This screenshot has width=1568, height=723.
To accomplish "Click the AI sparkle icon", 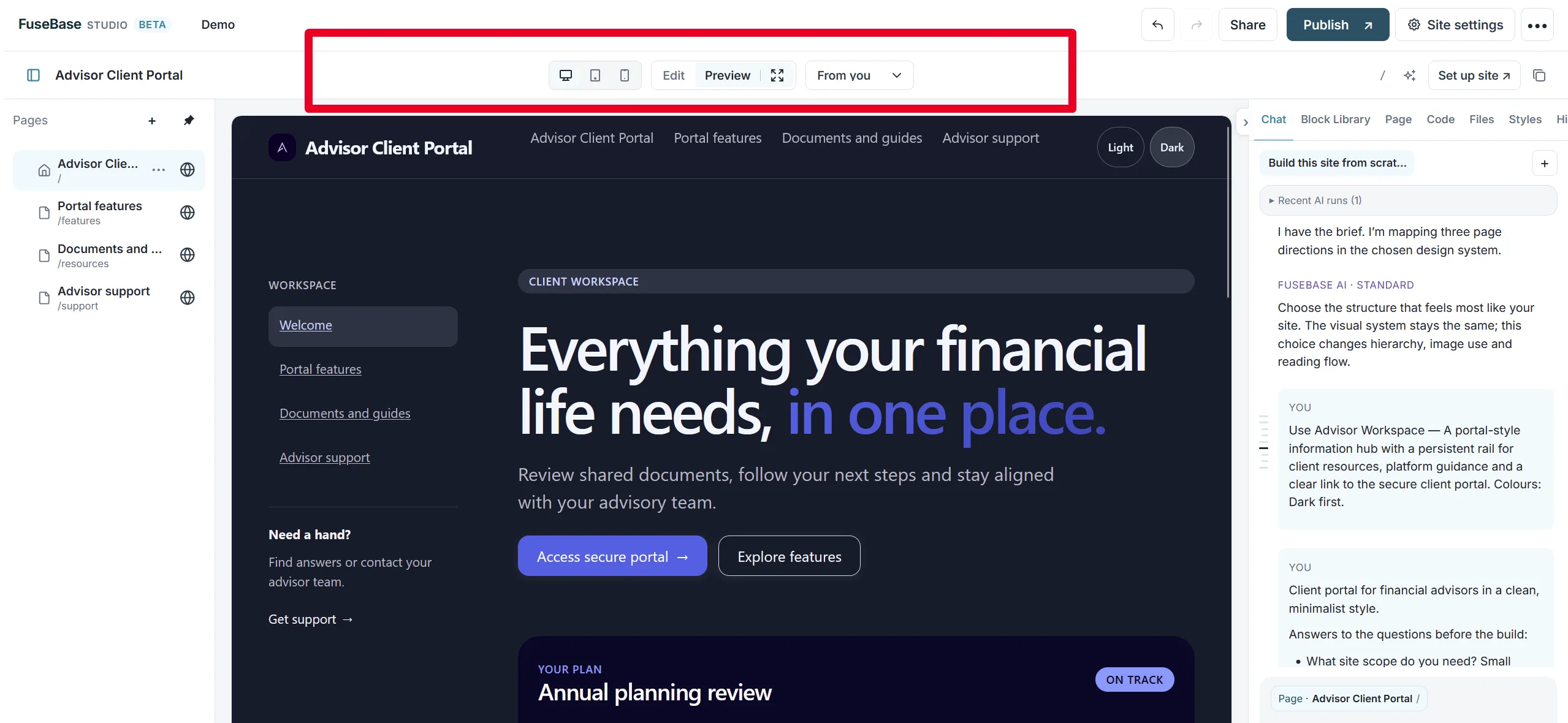I will point(1410,75).
